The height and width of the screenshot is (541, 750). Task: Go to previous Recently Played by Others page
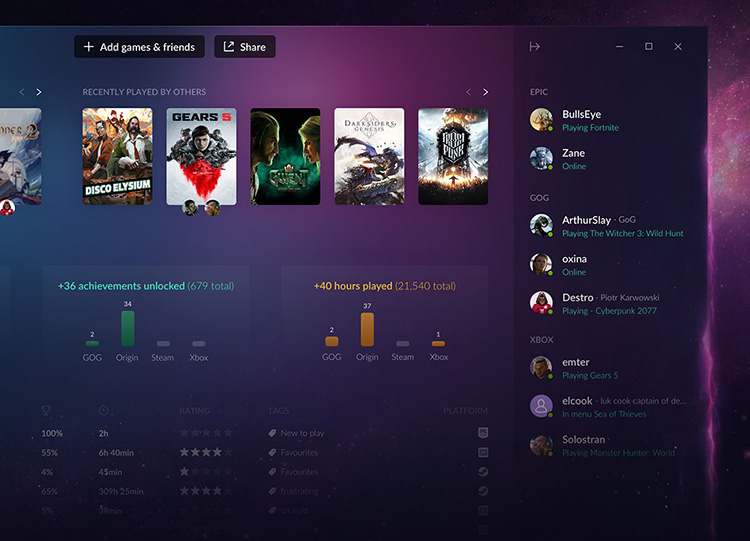[x=468, y=92]
